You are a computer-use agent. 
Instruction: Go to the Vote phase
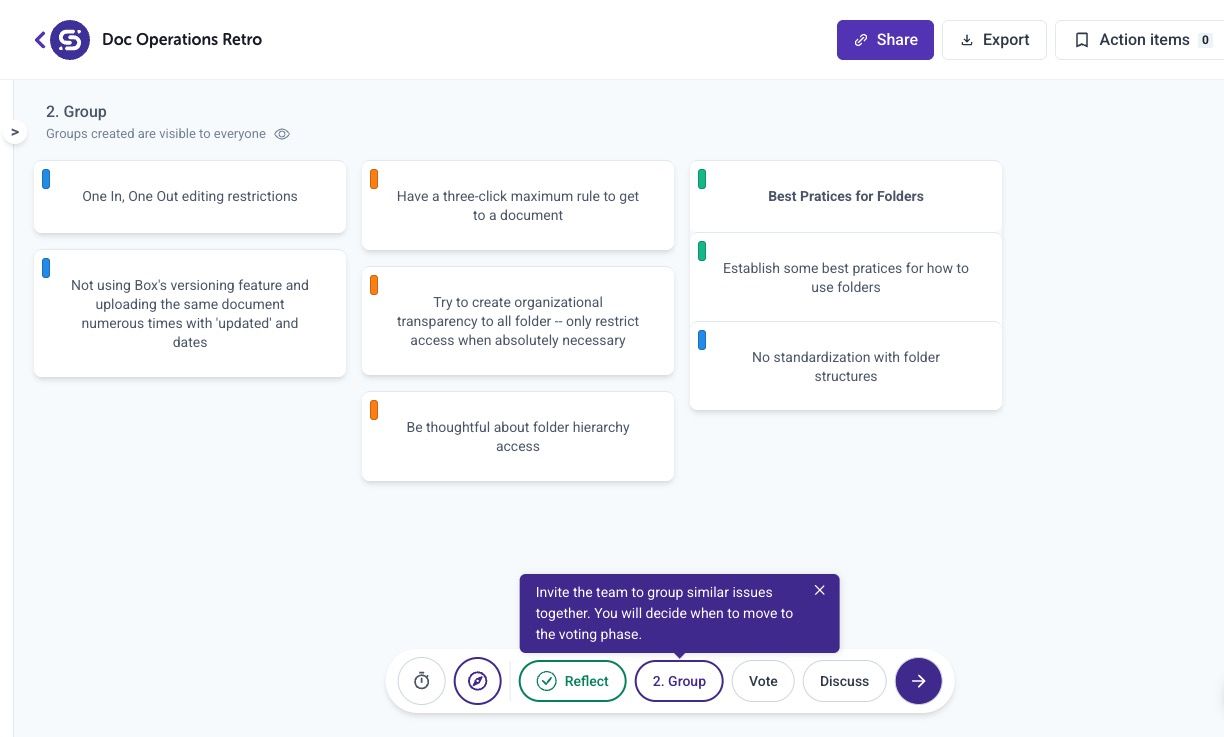763,681
